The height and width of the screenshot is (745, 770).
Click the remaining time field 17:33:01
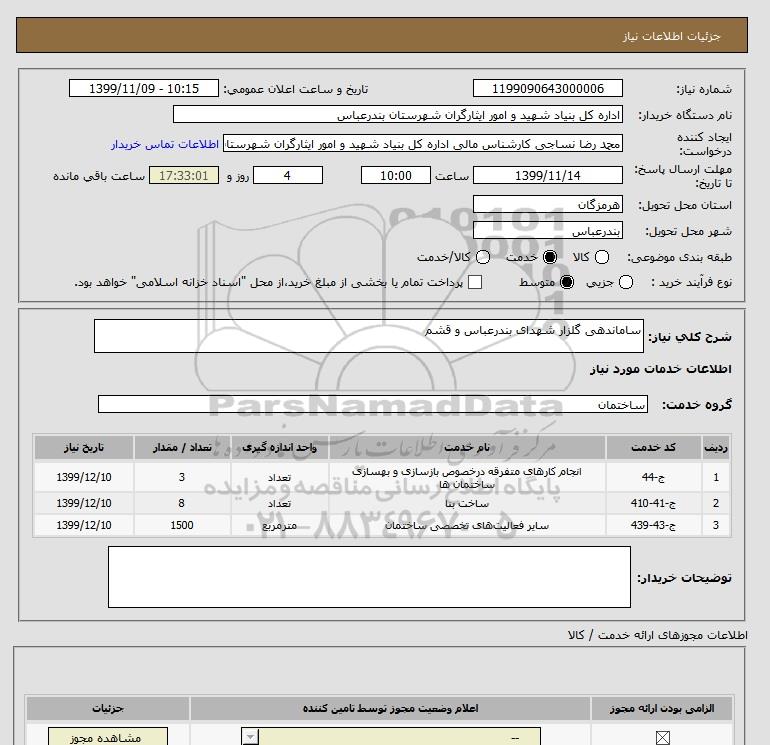(184, 175)
